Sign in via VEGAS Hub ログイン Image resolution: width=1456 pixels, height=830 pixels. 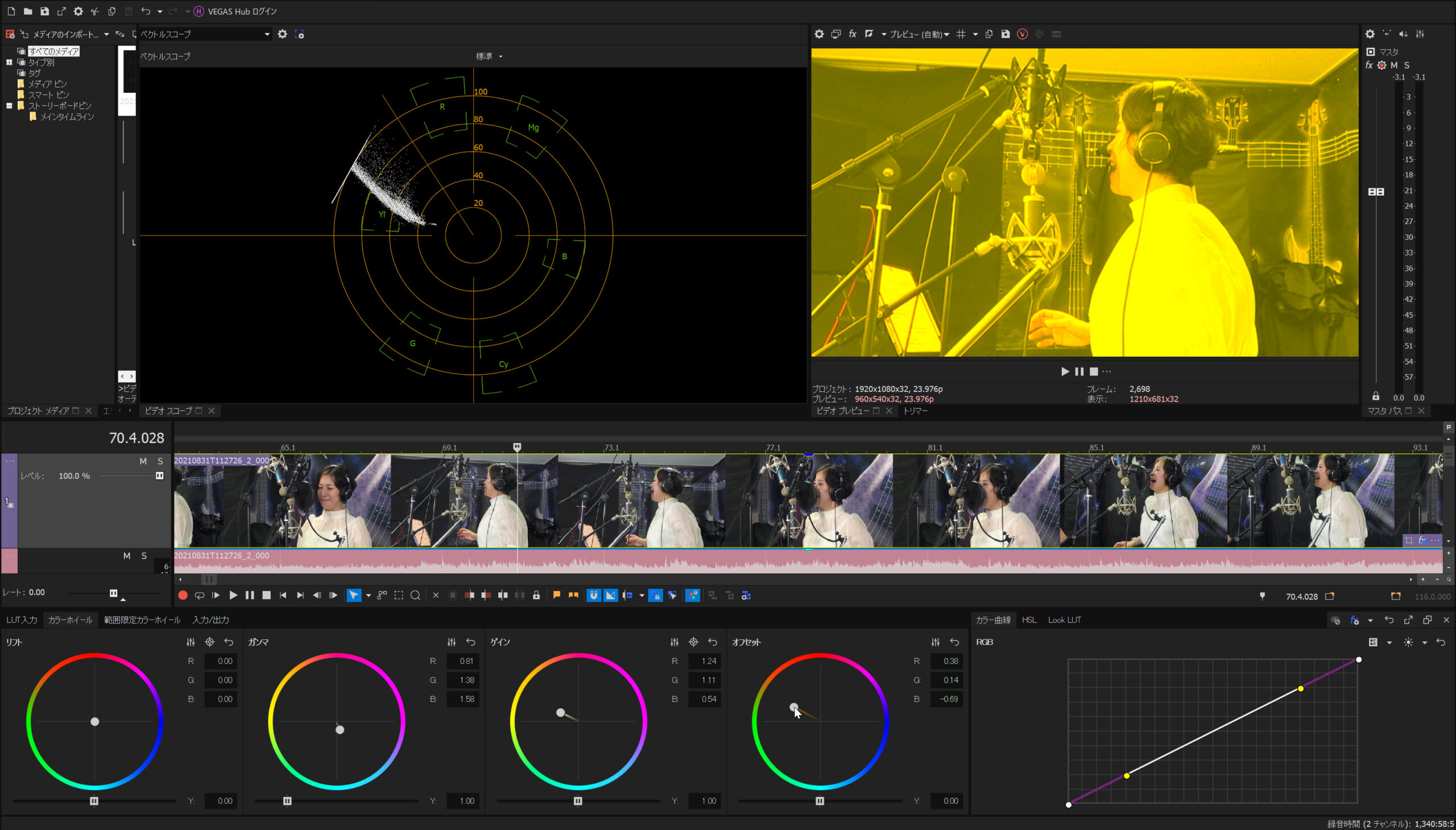(235, 11)
